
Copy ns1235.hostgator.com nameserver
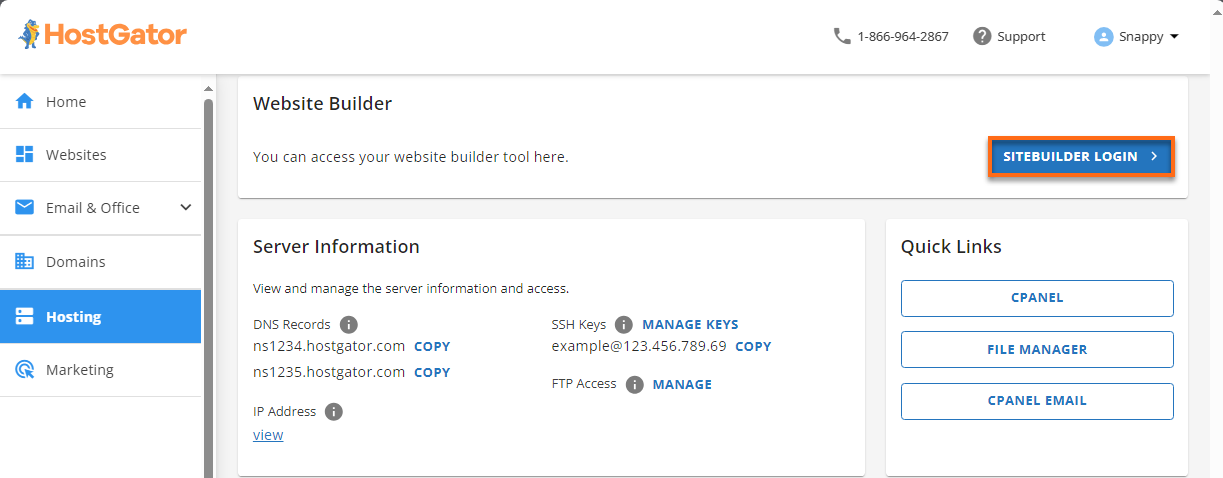(432, 373)
